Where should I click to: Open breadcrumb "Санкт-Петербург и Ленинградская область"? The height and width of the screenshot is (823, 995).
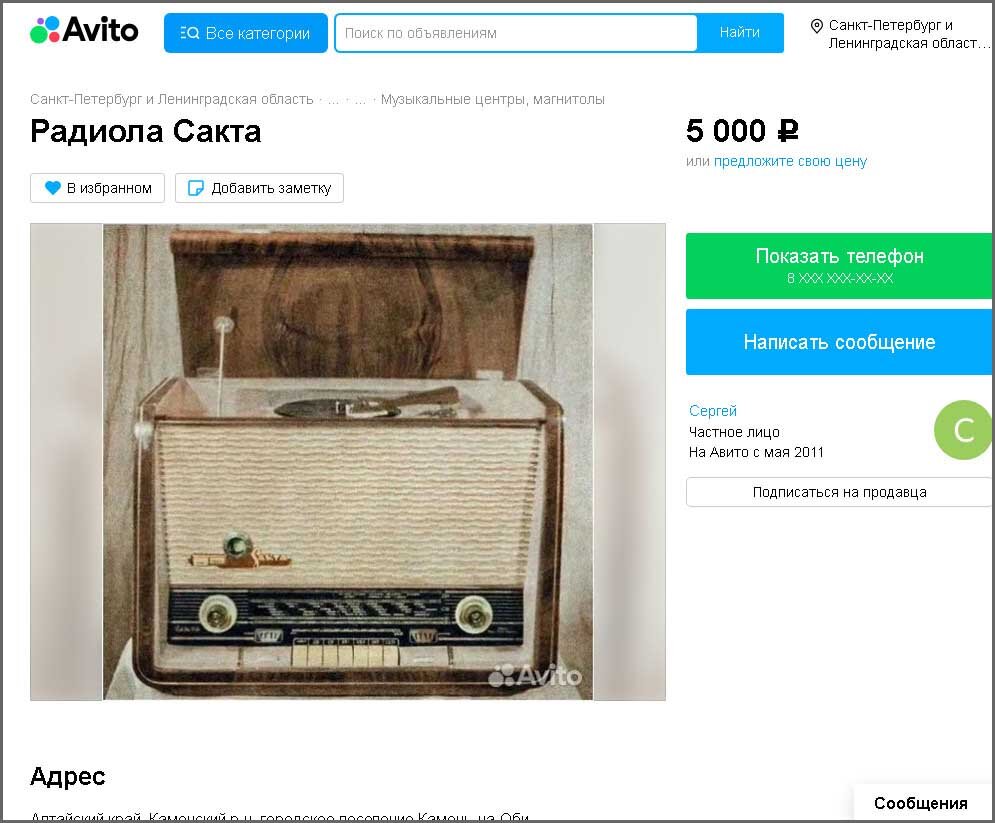pyautogui.click(x=171, y=100)
